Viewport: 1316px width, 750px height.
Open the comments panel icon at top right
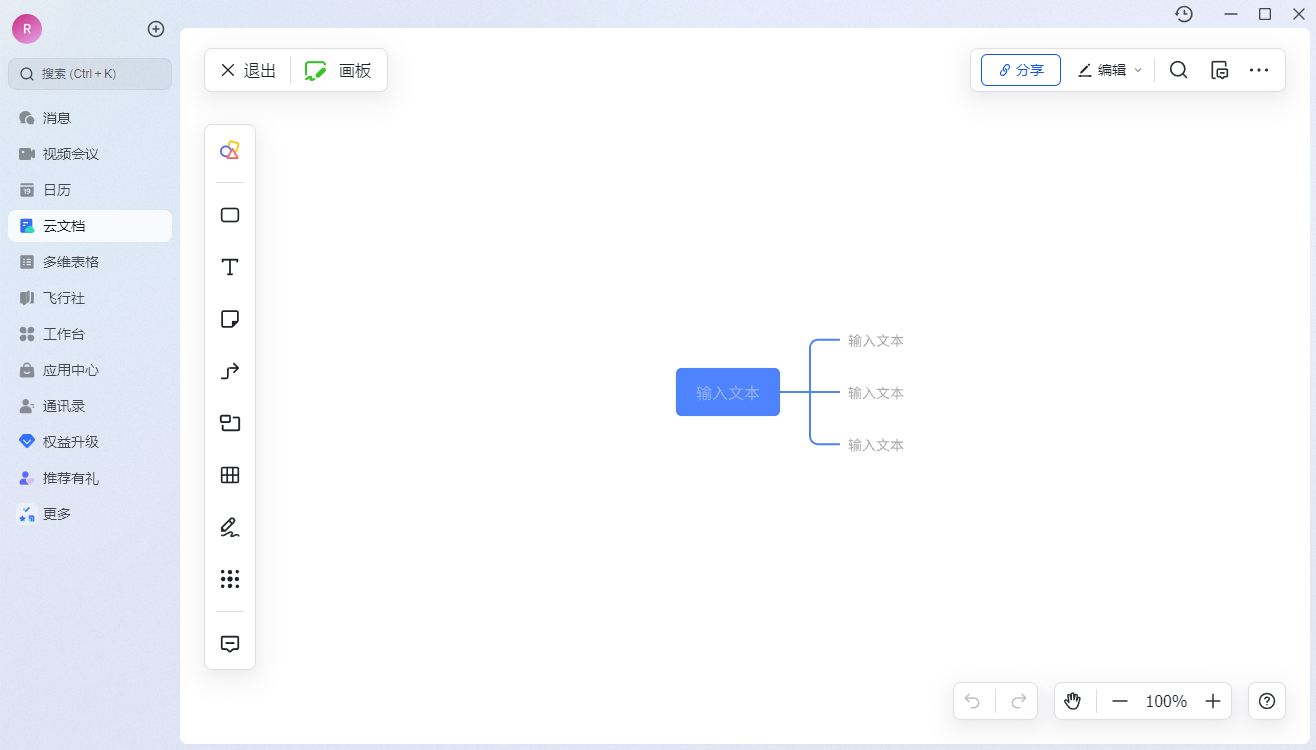[x=1219, y=70]
